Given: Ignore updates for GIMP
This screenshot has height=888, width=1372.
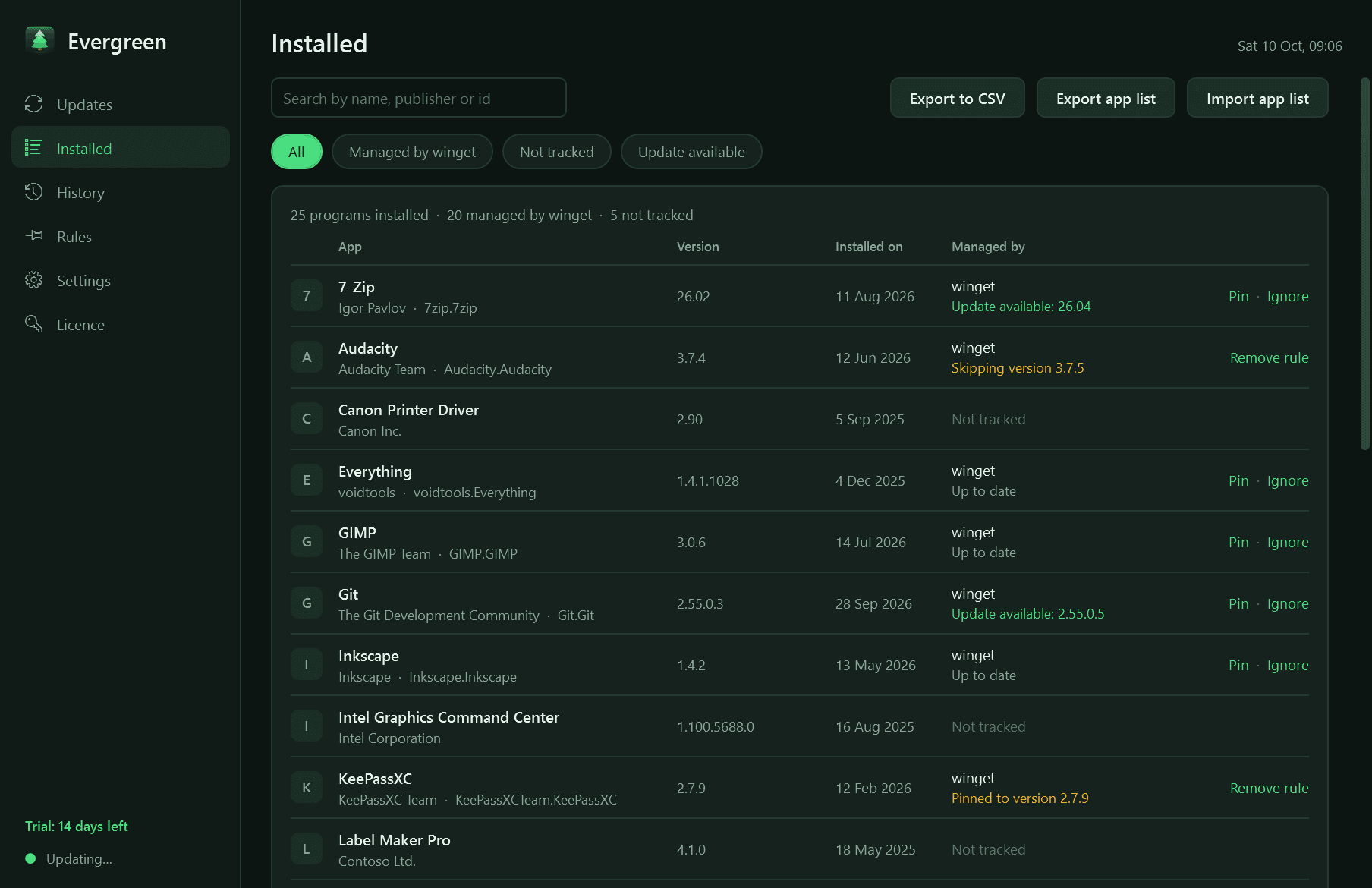Looking at the screenshot, I should 1288,542.
